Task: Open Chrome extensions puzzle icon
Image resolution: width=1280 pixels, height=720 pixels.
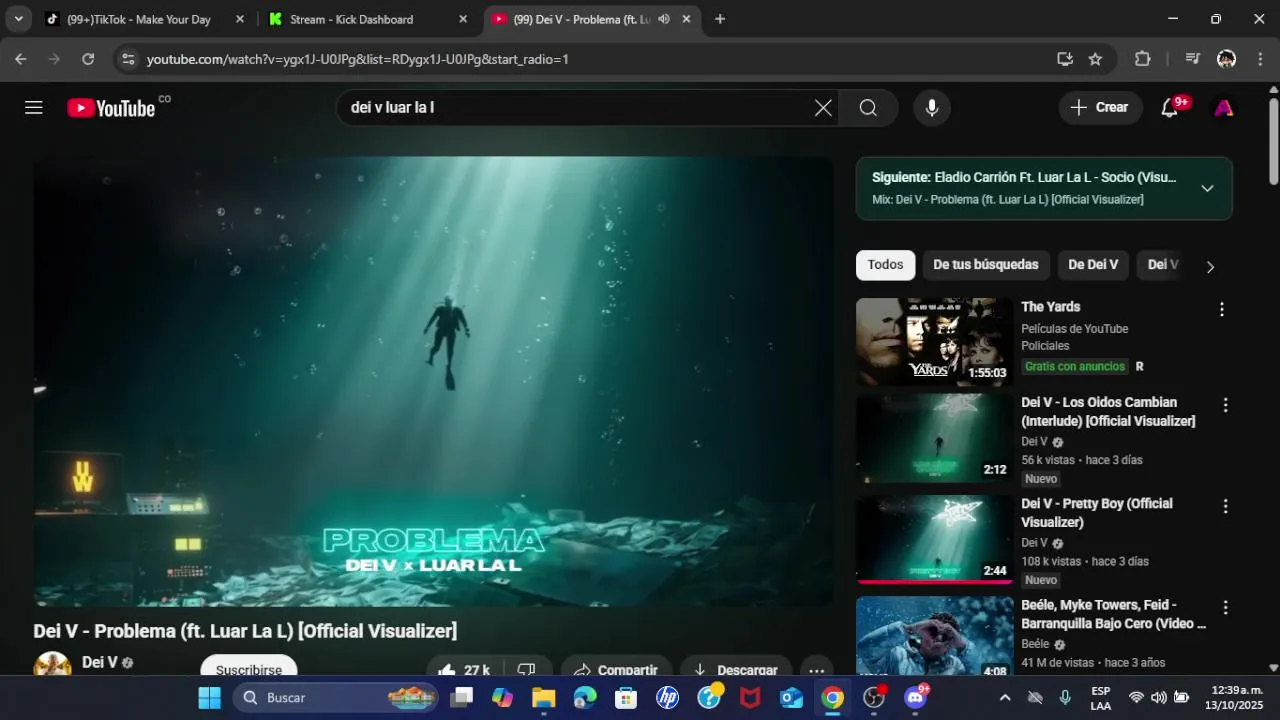Action: click(x=1143, y=59)
